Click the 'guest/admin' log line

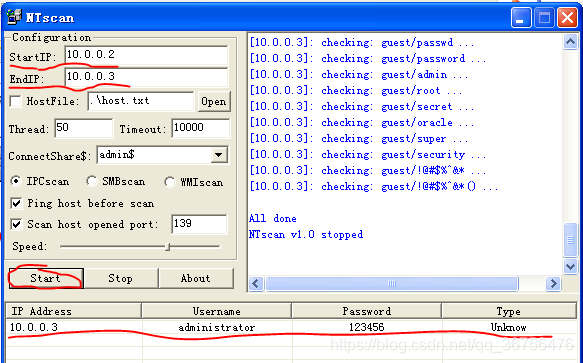(359, 74)
